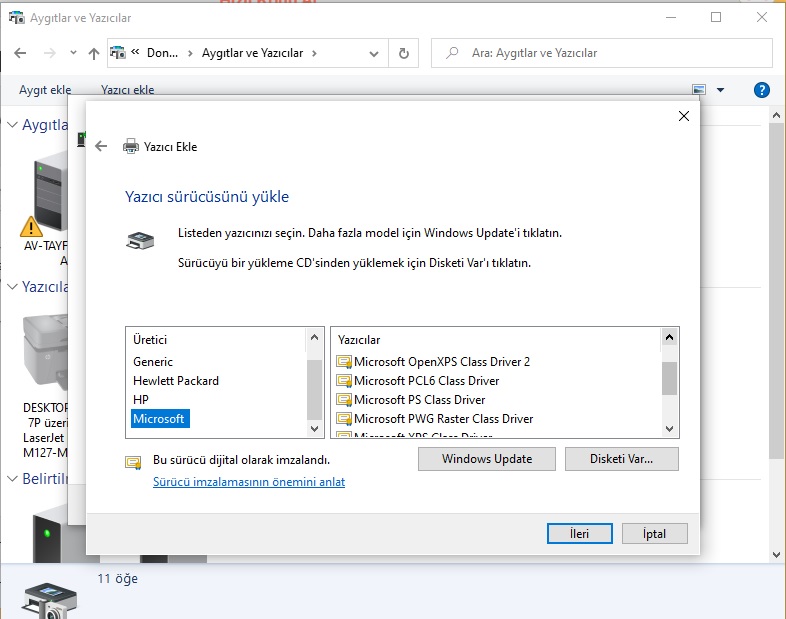Go back in the Yazıcı Ekle wizard

101,146
